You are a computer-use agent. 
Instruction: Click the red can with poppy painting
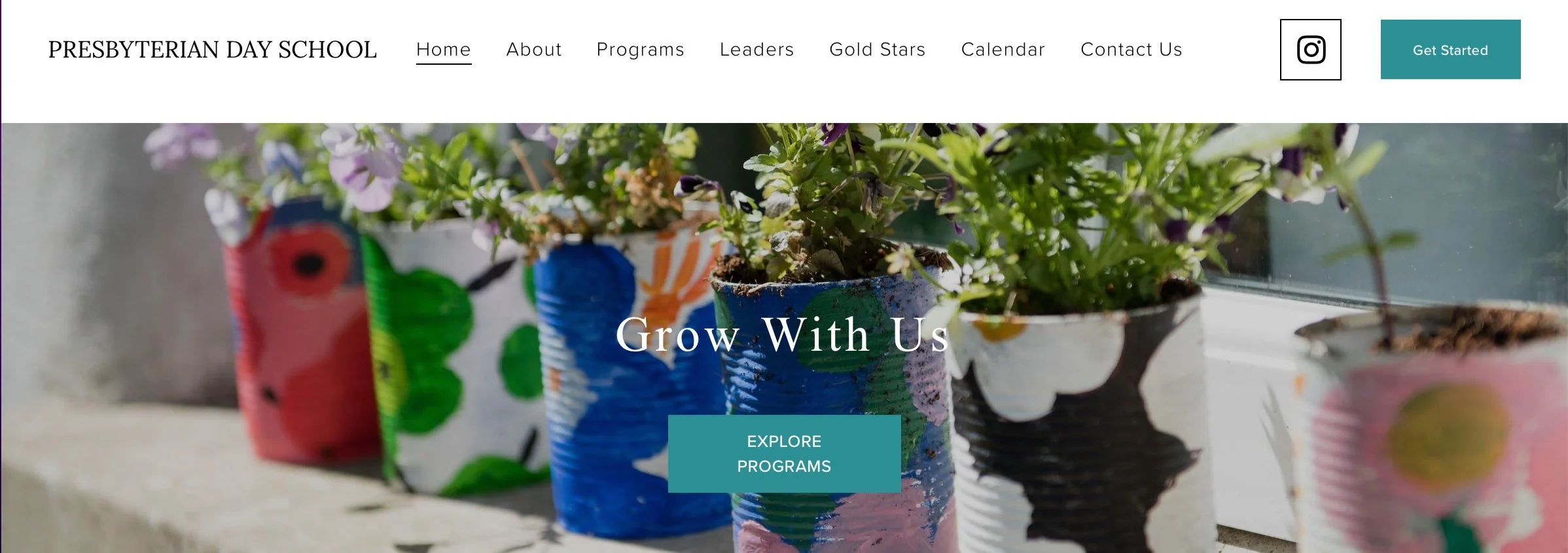[298, 334]
